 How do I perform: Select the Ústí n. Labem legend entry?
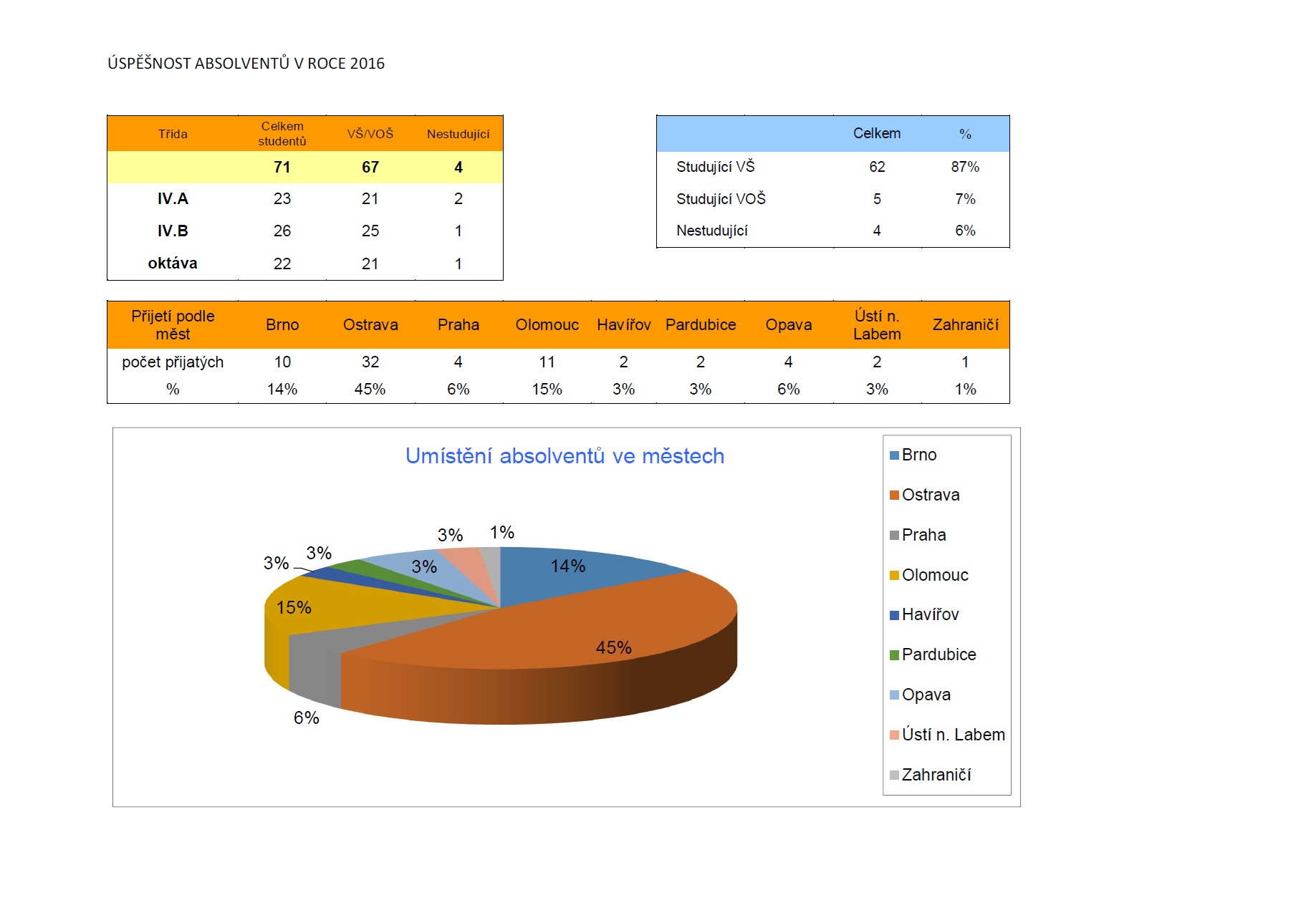947,734
